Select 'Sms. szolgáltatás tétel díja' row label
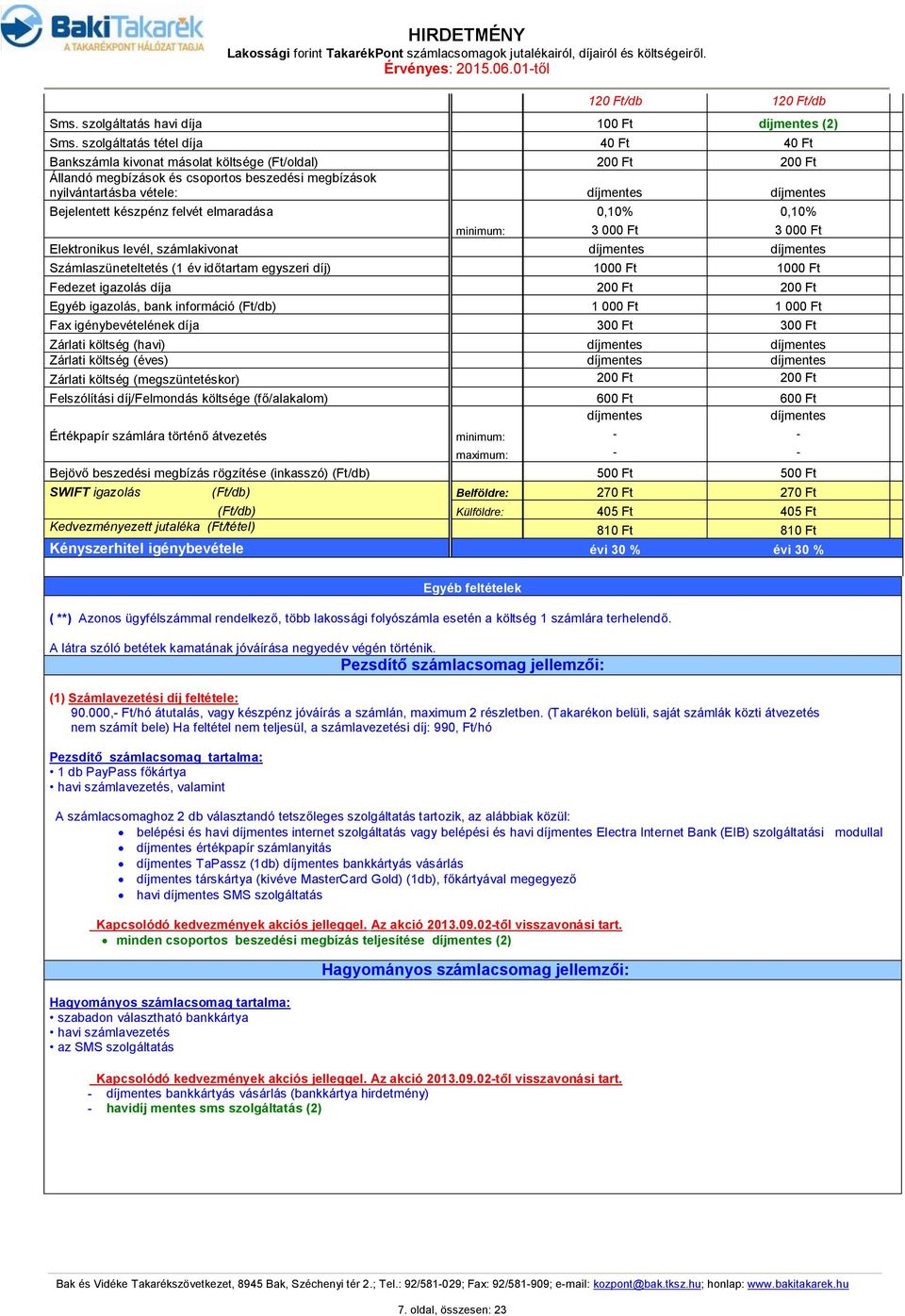This screenshot has width=905, height=1316. tap(125, 143)
